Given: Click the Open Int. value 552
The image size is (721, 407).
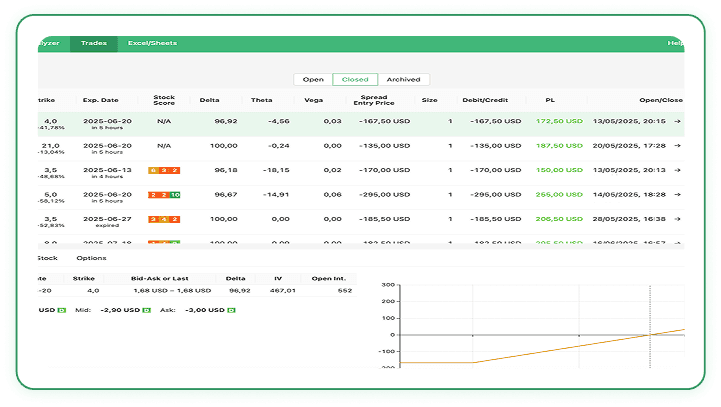Looking at the screenshot, I should click(x=345, y=291).
